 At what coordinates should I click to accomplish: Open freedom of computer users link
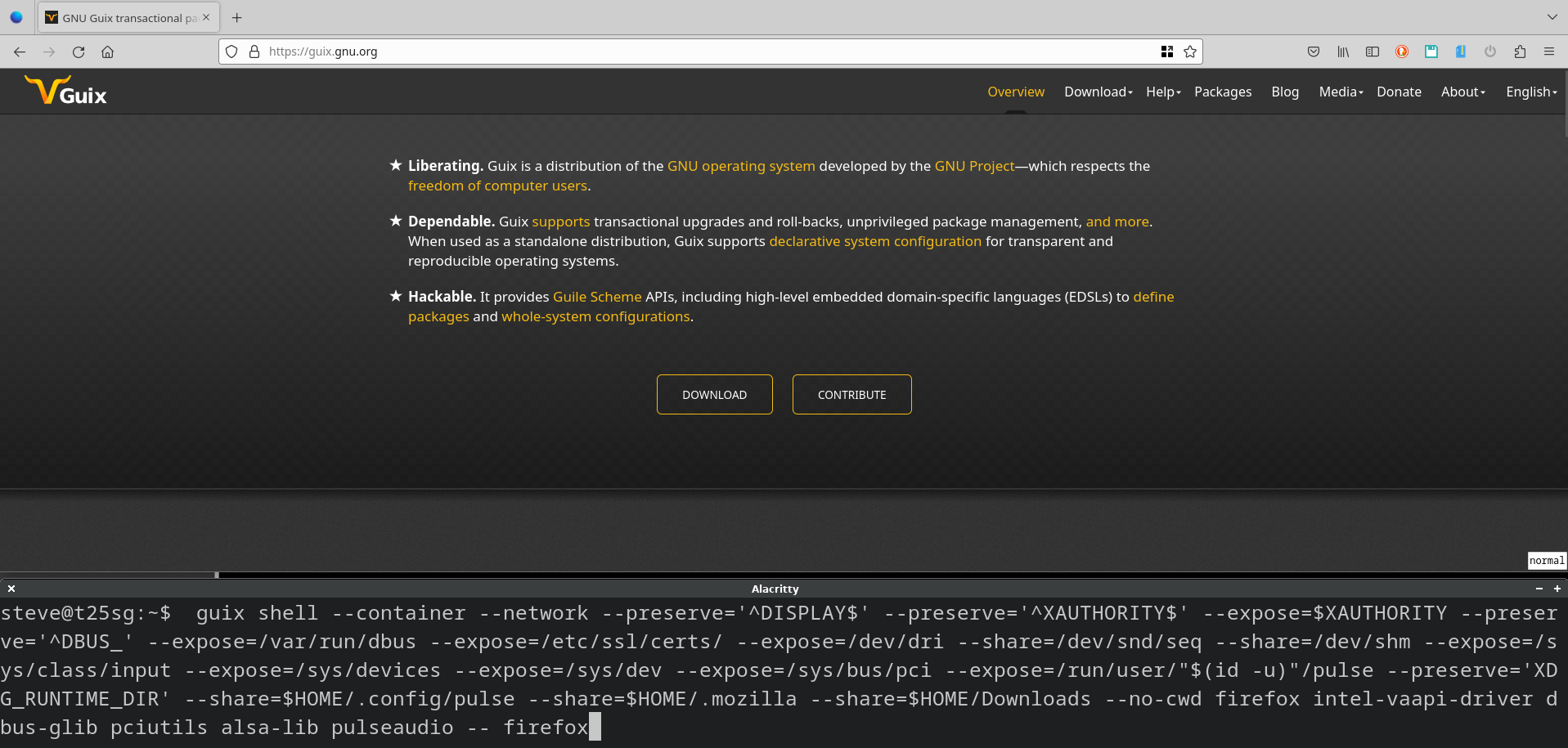(x=497, y=186)
